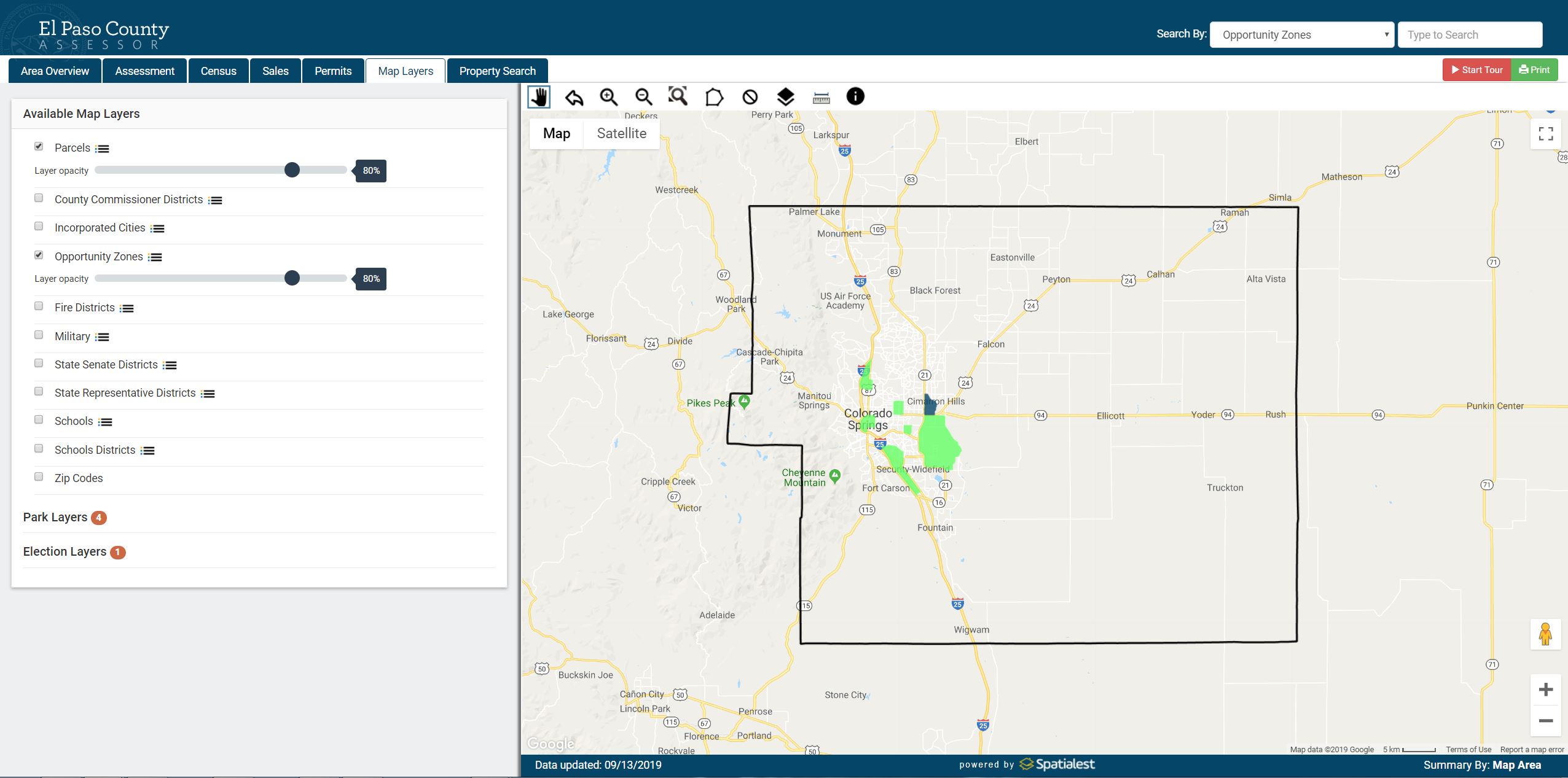This screenshot has height=778, width=1568.
Task: Open the Schools layer legend list
Action: pyautogui.click(x=106, y=422)
